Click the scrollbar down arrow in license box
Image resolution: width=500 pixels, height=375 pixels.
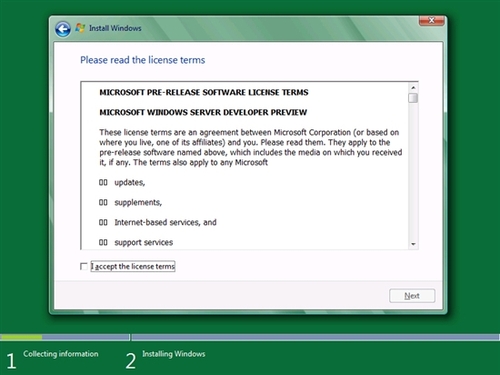[413, 244]
